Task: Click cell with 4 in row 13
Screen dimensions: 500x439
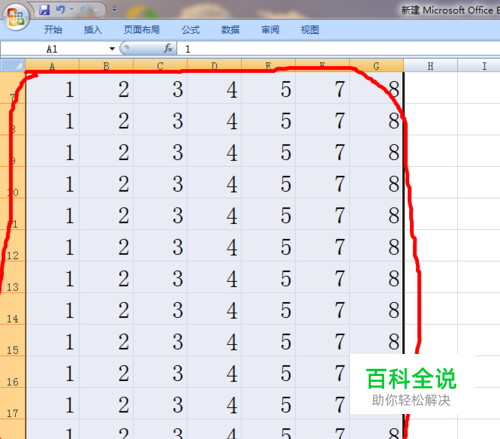Action: pyautogui.click(x=215, y=277)
